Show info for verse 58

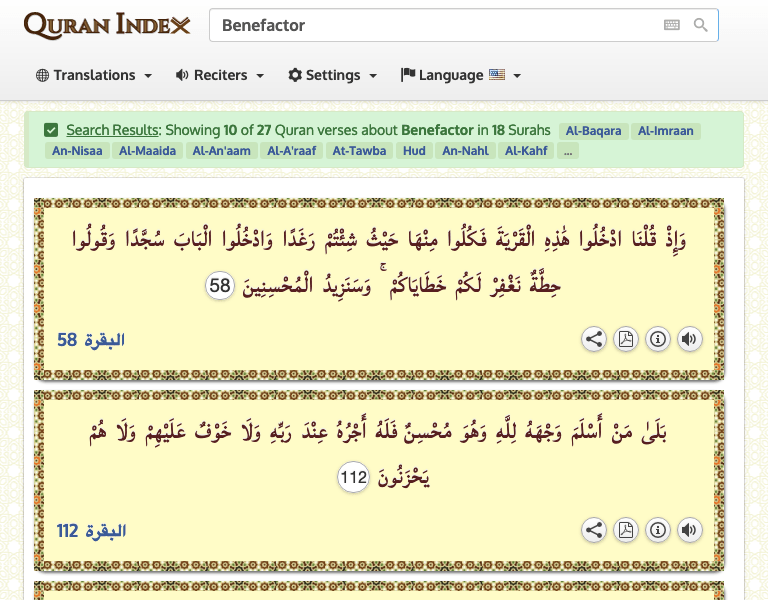658,339
